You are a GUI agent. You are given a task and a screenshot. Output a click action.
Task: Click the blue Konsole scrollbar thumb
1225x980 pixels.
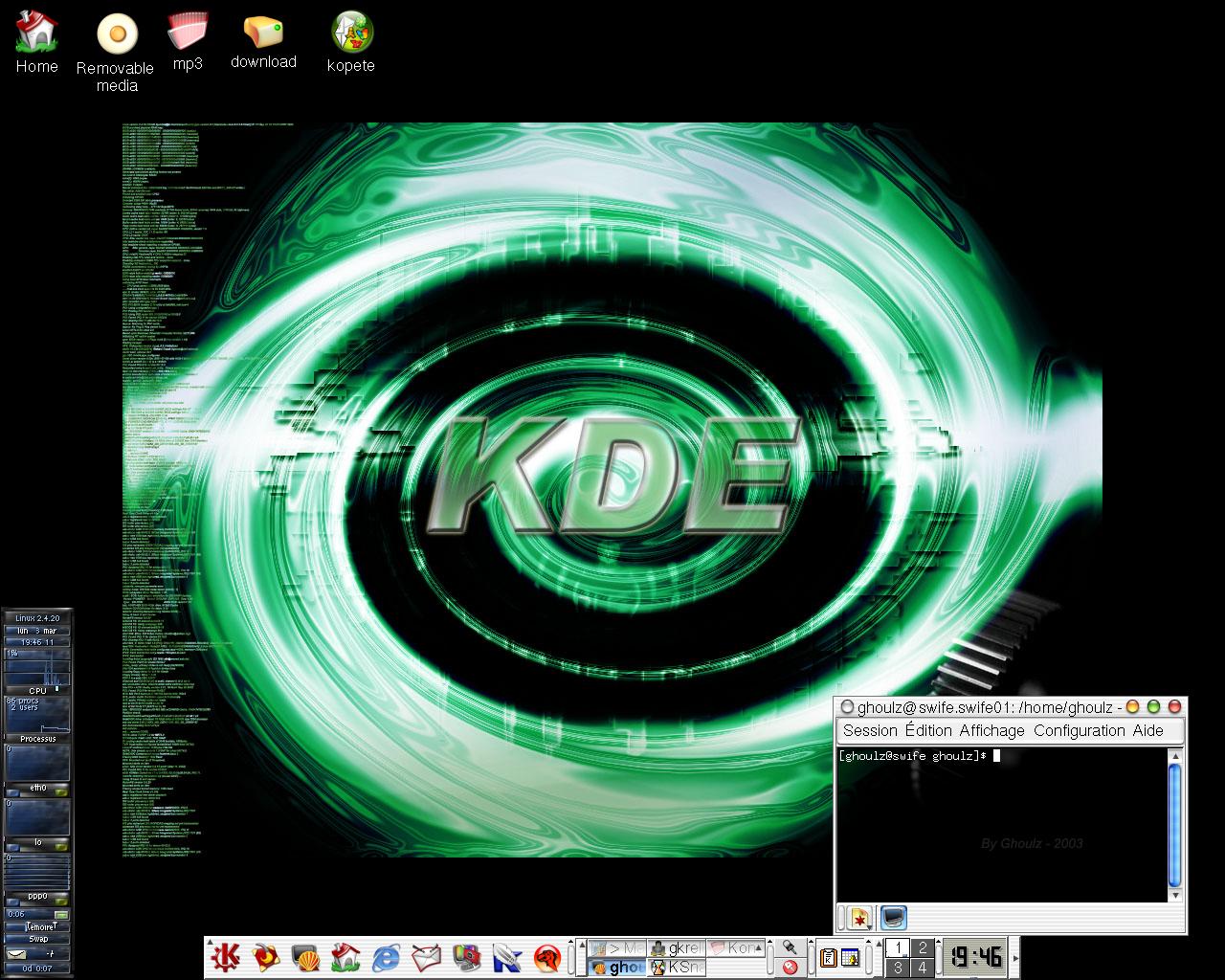(1175, 825)
